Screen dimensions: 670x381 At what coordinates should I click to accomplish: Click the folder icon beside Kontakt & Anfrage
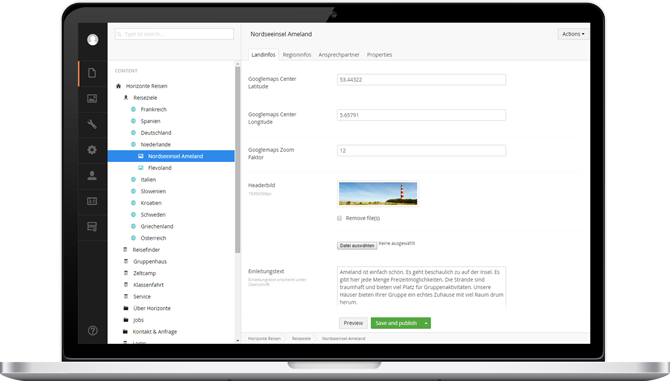click(x=125, y=331)
